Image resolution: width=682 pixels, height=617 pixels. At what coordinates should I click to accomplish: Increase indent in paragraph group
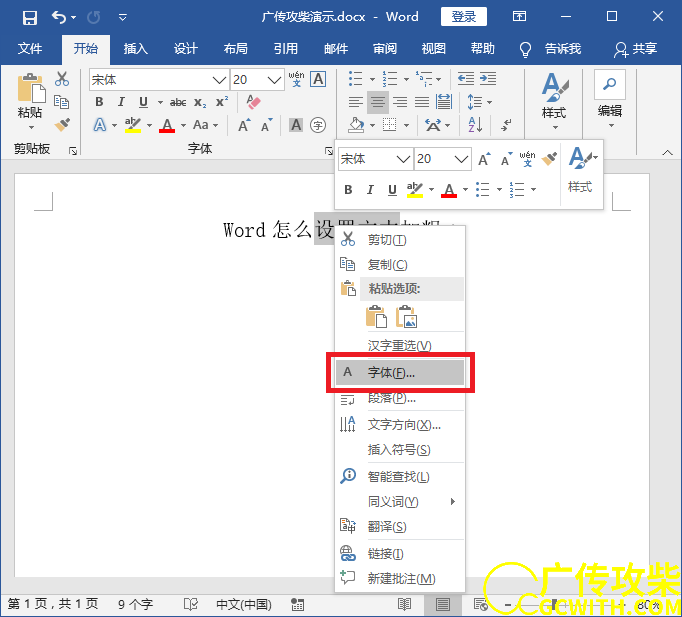(x=488, y=79)
